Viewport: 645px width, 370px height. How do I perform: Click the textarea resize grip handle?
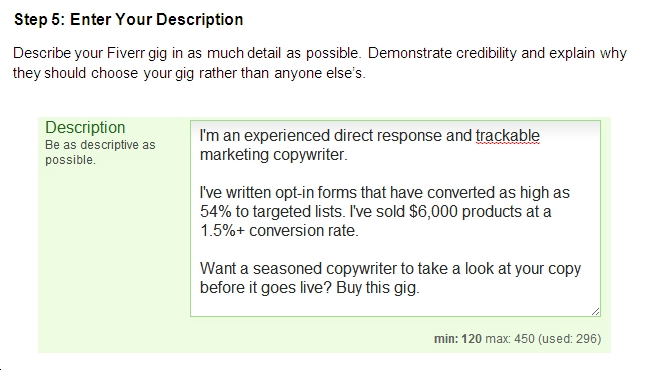pyautogui.click(x=596, y=312)
